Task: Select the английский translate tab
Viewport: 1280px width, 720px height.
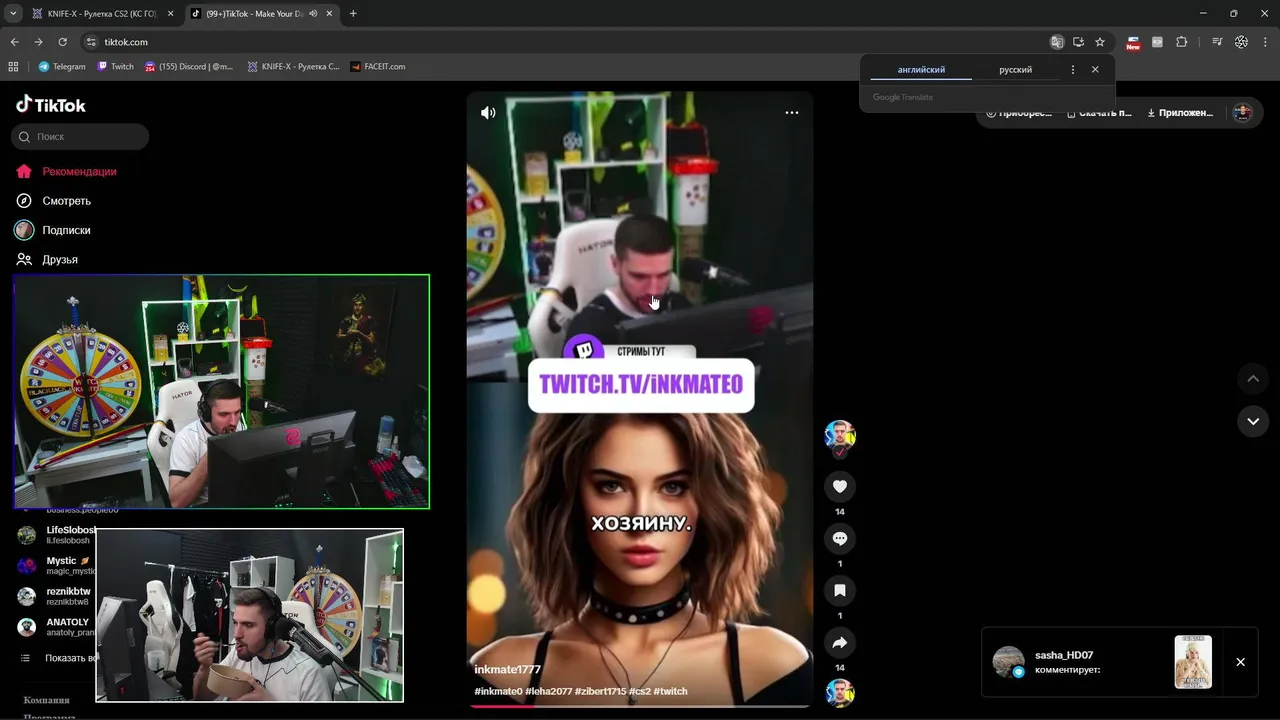Action: point(921,70)
